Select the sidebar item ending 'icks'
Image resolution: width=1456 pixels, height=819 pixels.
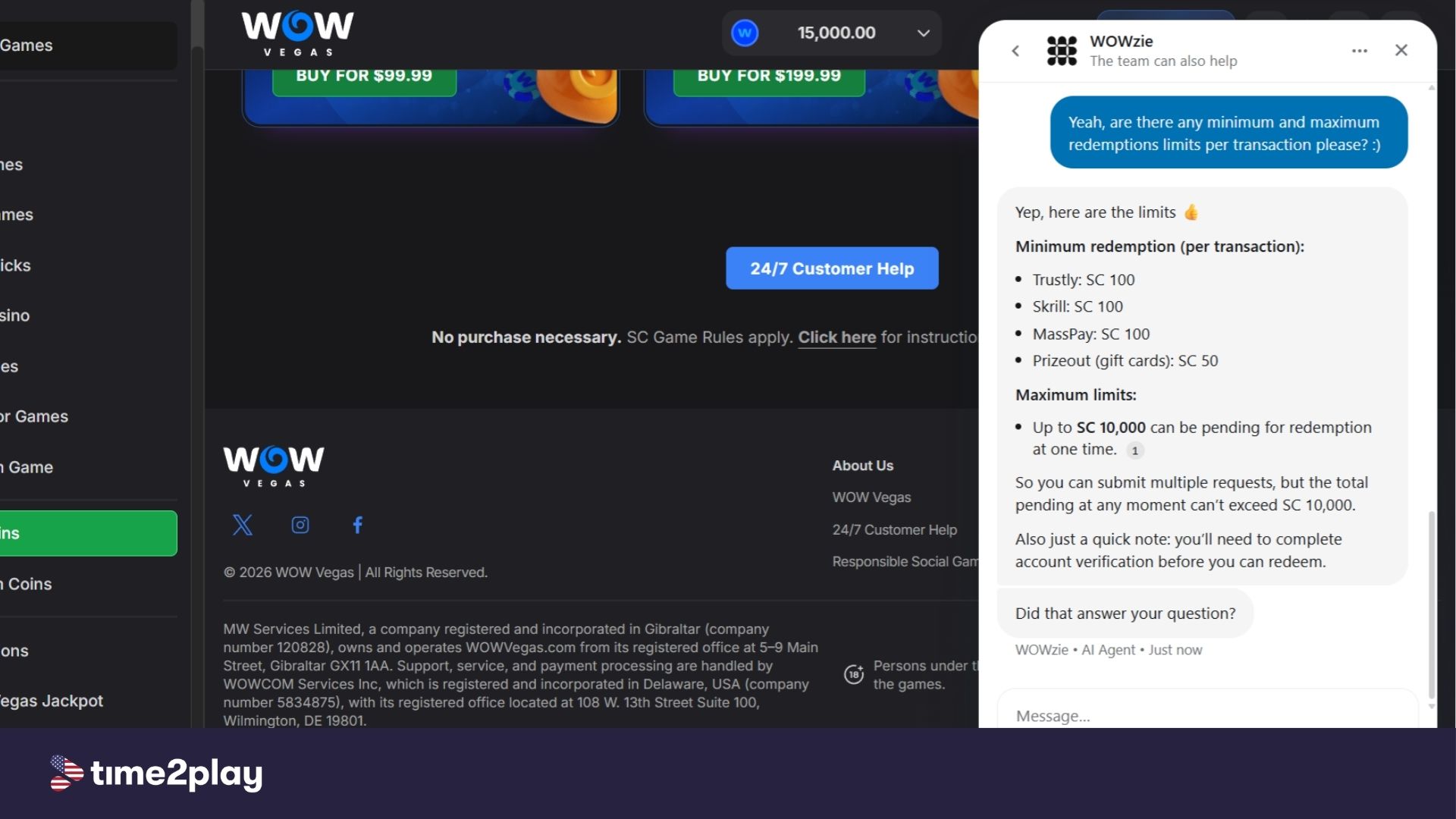pyautogui.click(x=89, y=265)
